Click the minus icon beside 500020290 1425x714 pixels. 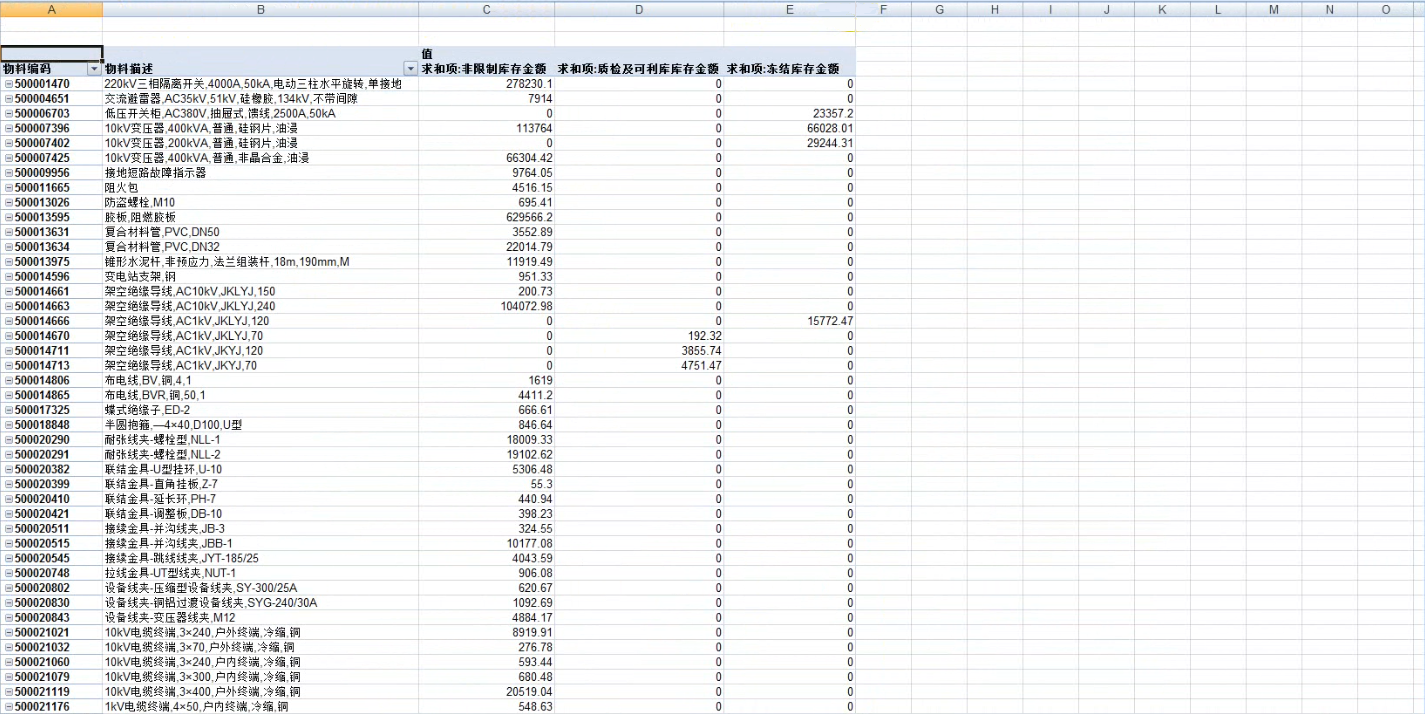pos(9,440)
